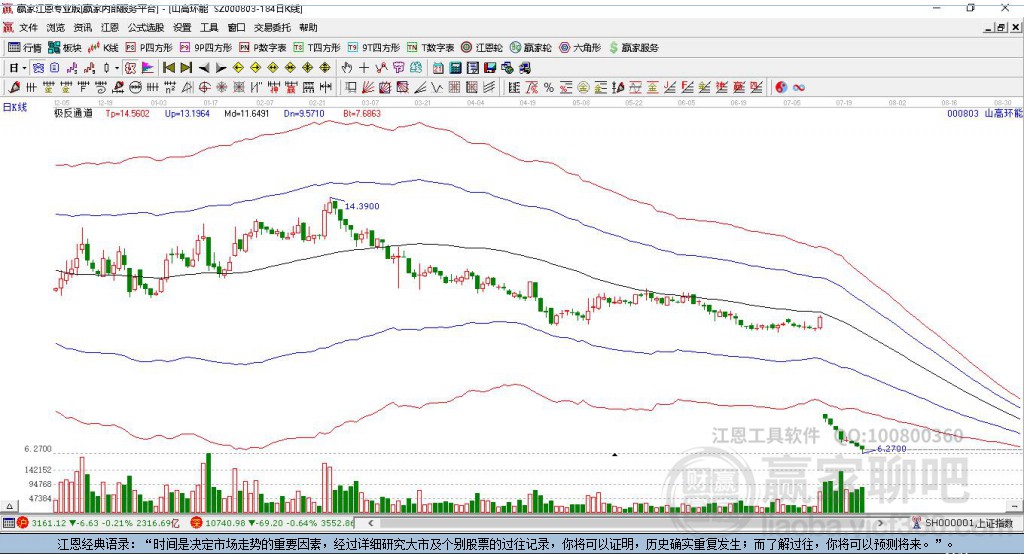Jump to first bar with green skip-back icon
1024x554 pixels.
(168, 68)
